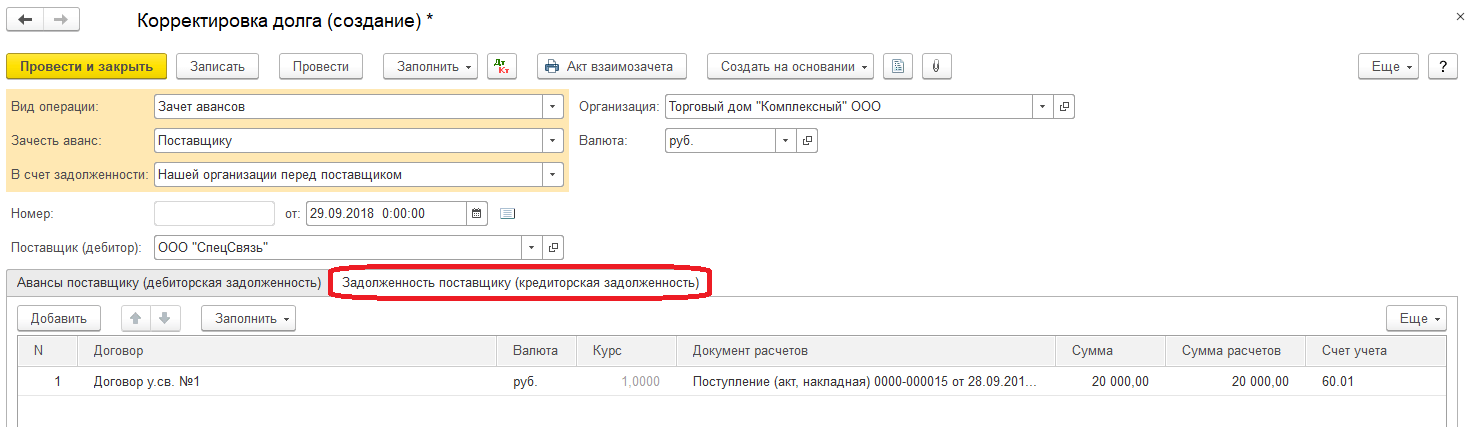The height and width of the screenshot is (427, 1471).
Task: Click the forward navigation arrow
Action: point(60,20)
